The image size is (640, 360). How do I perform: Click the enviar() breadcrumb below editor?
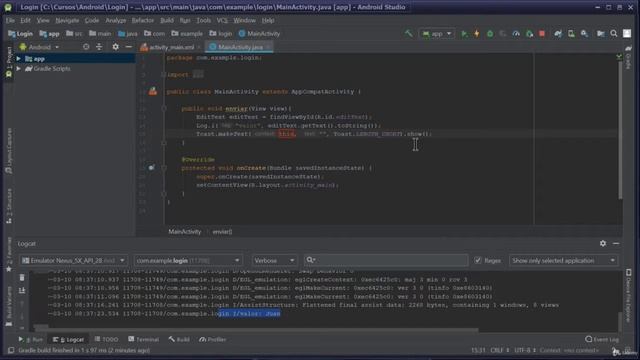pos(222,232)
